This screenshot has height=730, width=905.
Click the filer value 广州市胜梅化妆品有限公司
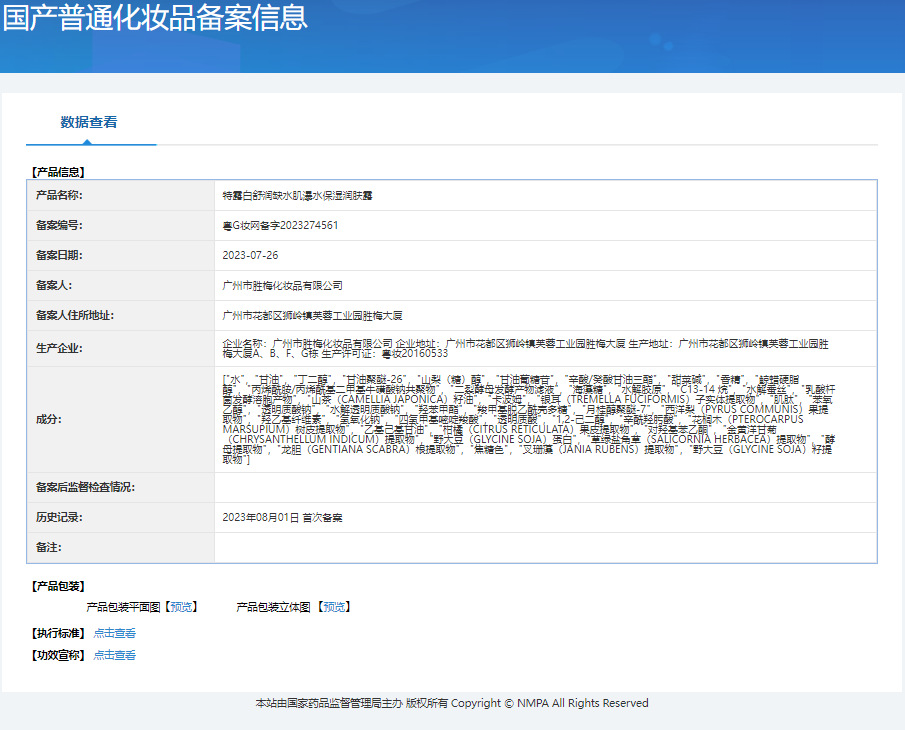282,286
